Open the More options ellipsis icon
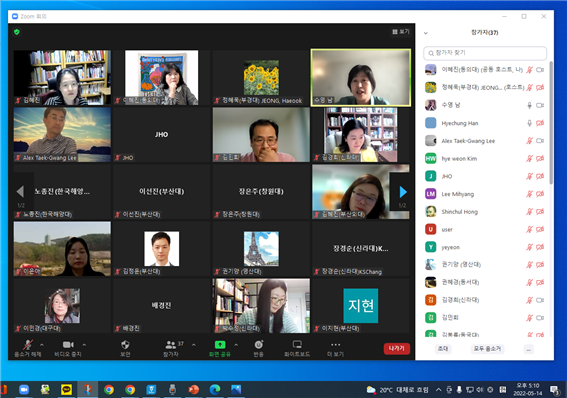 [336, 344]
